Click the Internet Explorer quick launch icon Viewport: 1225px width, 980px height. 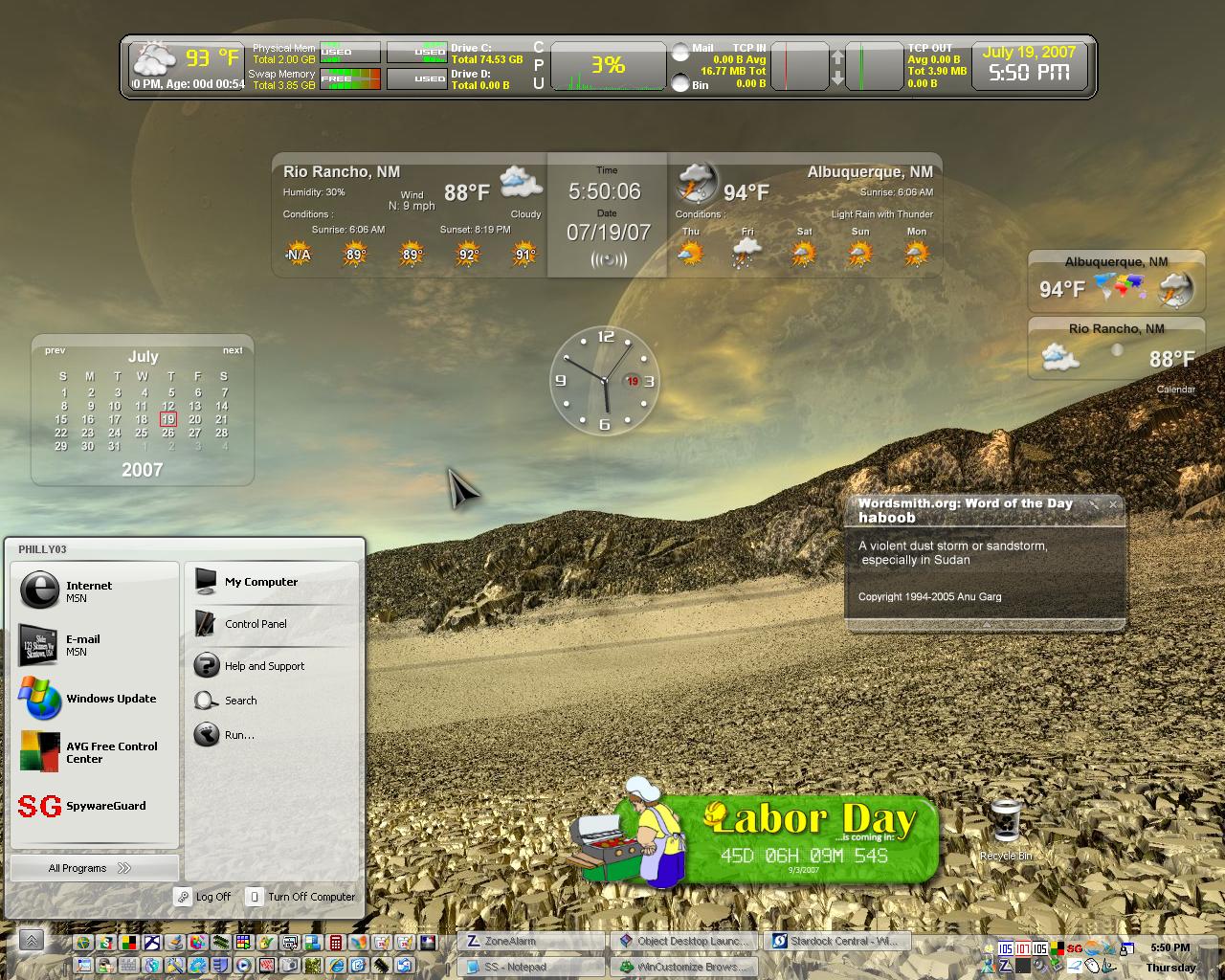click(x=336, y=966)
